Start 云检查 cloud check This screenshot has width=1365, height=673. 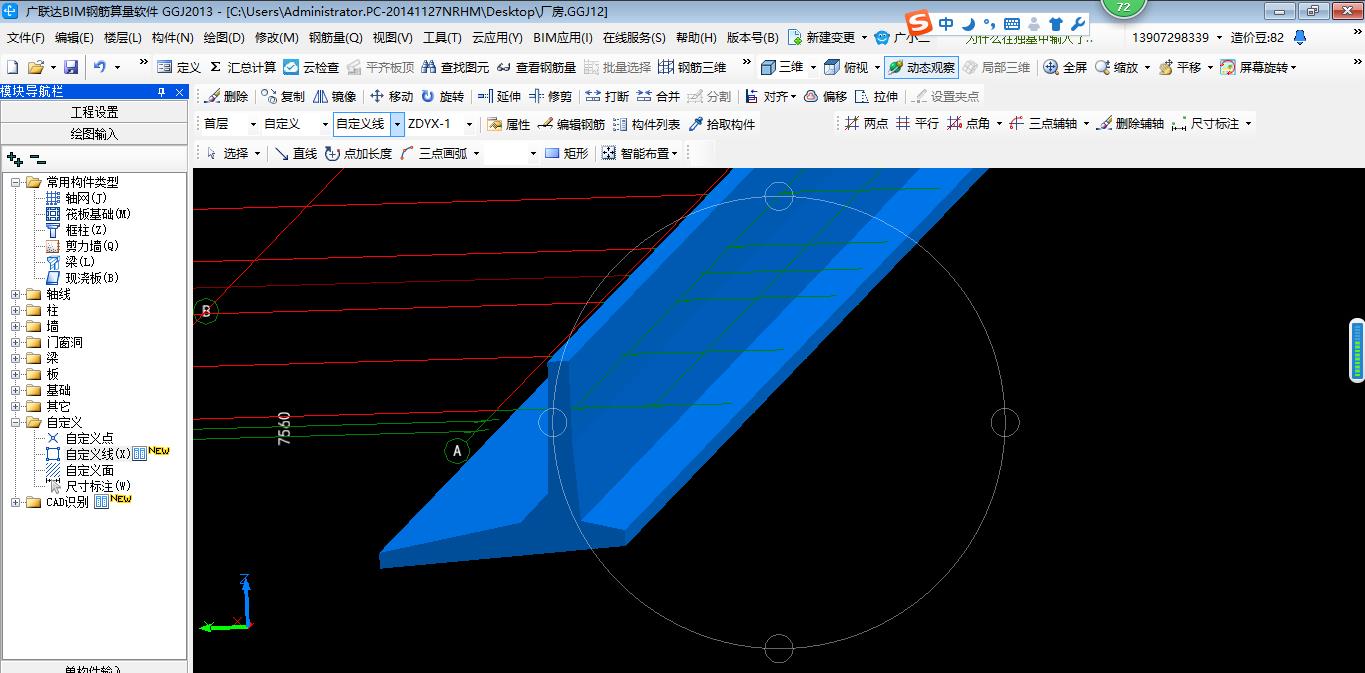311,67
